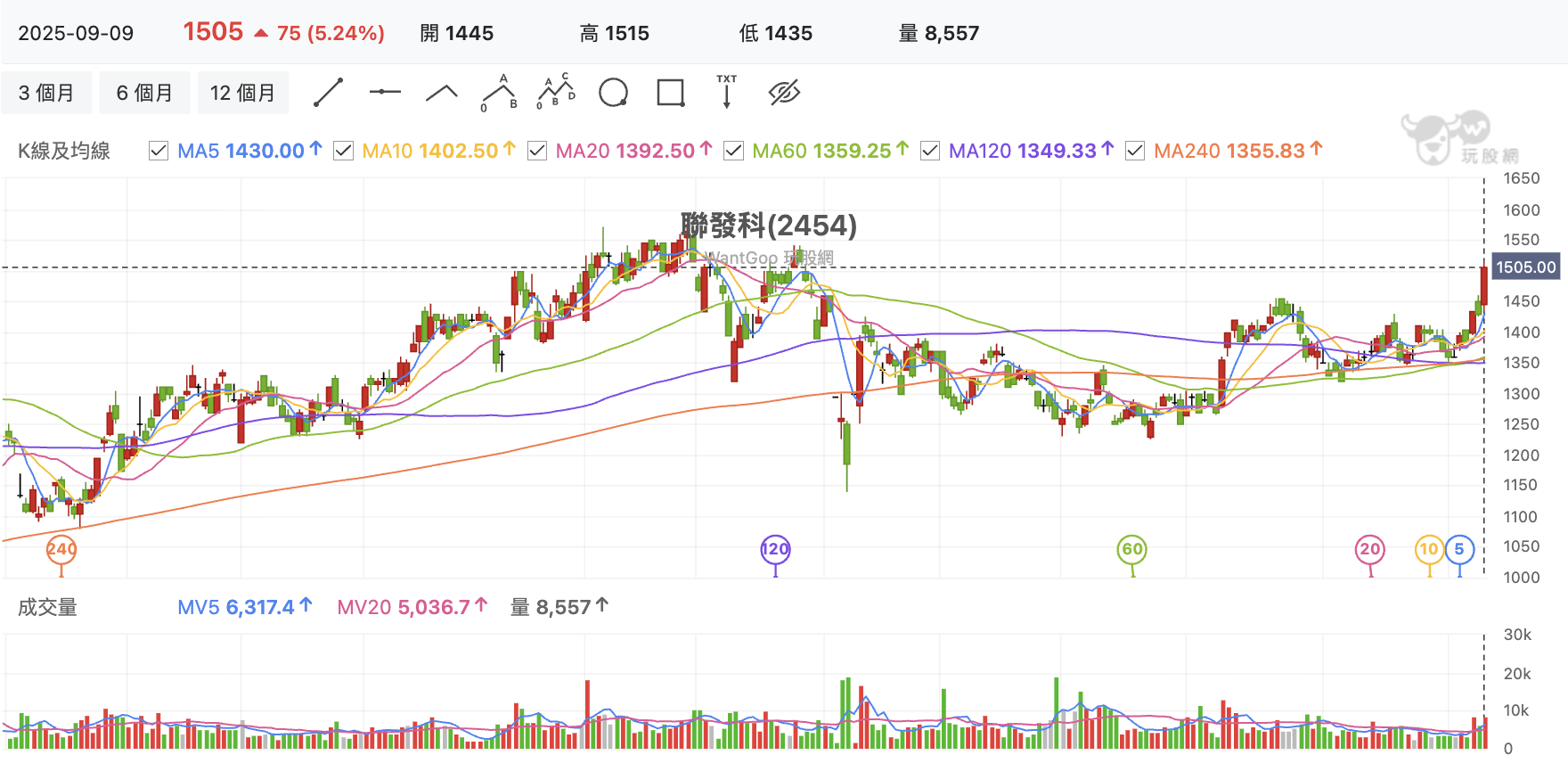Image resolution: width=1568 pixels, height=763 pixels.
Task: Click the MA120 1349.33 label
Action: [x=1031, y=152]
